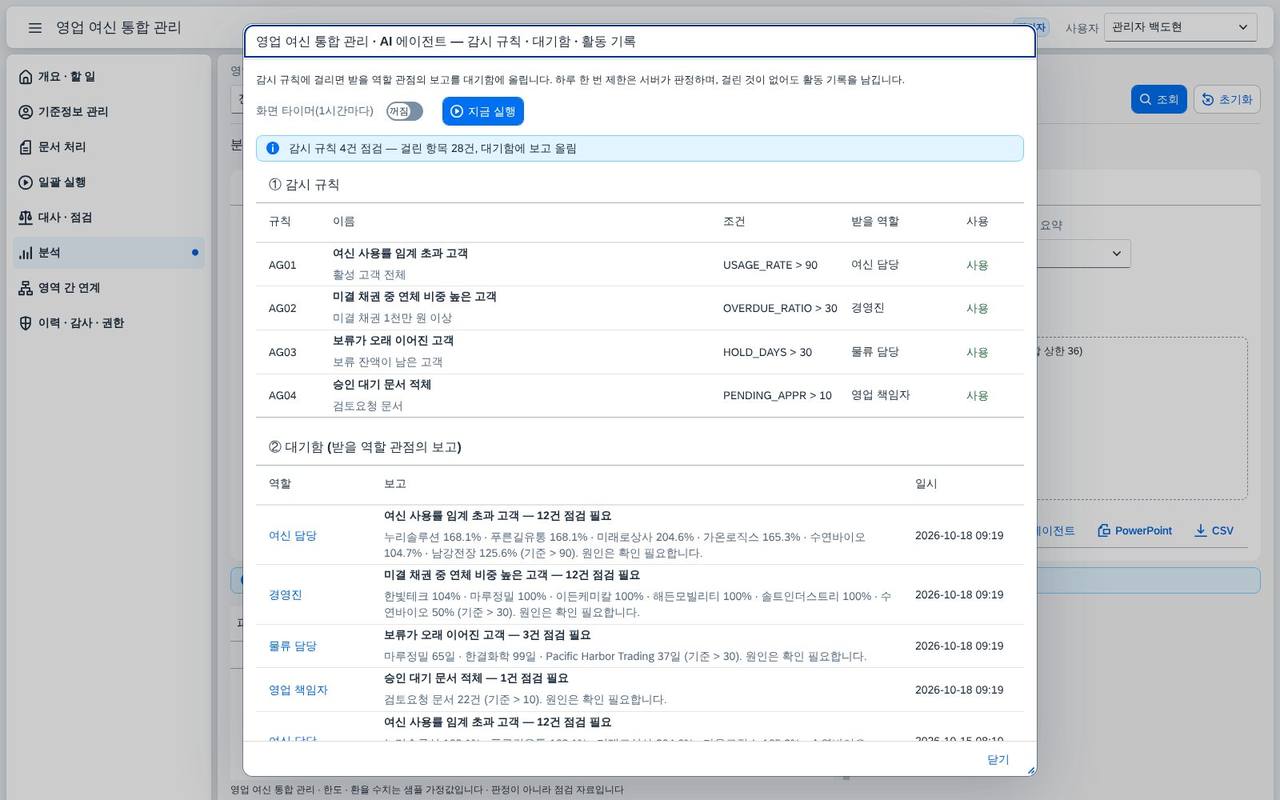Open the 사용자 관리자 백도현 dropdown

pos(1181,27)
